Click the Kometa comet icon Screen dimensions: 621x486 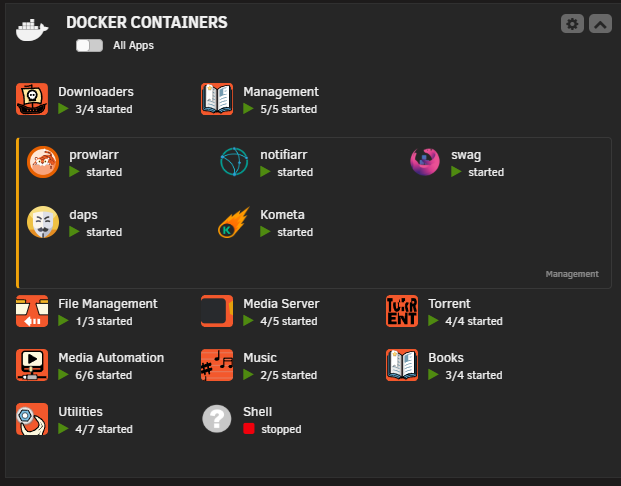(234, 222)
